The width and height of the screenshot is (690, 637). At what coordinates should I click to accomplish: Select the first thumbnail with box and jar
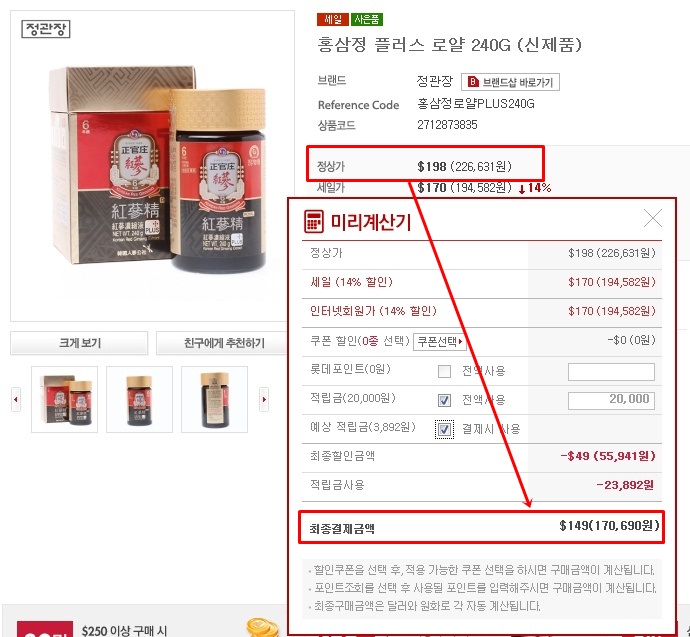65,399
